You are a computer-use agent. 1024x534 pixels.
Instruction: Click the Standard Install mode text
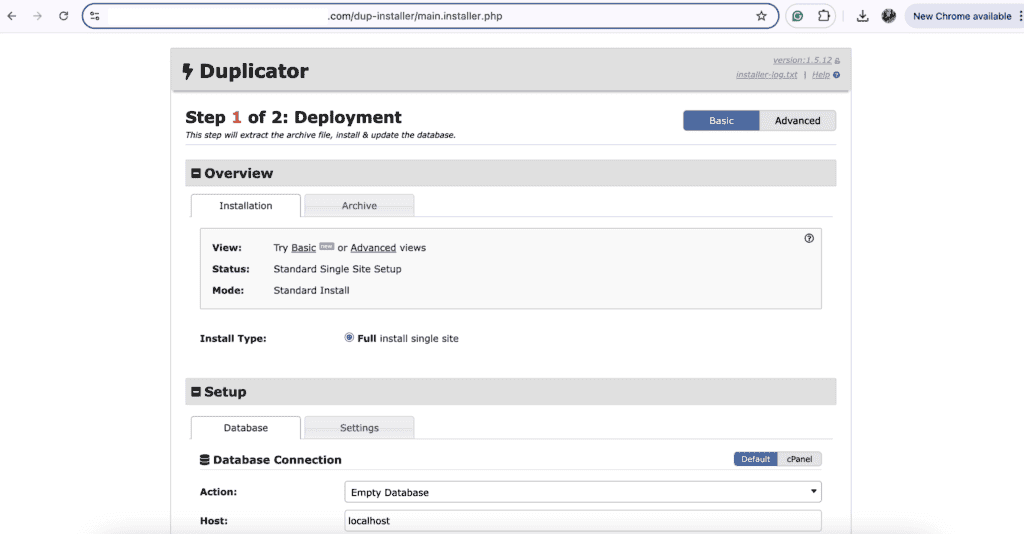311,291
